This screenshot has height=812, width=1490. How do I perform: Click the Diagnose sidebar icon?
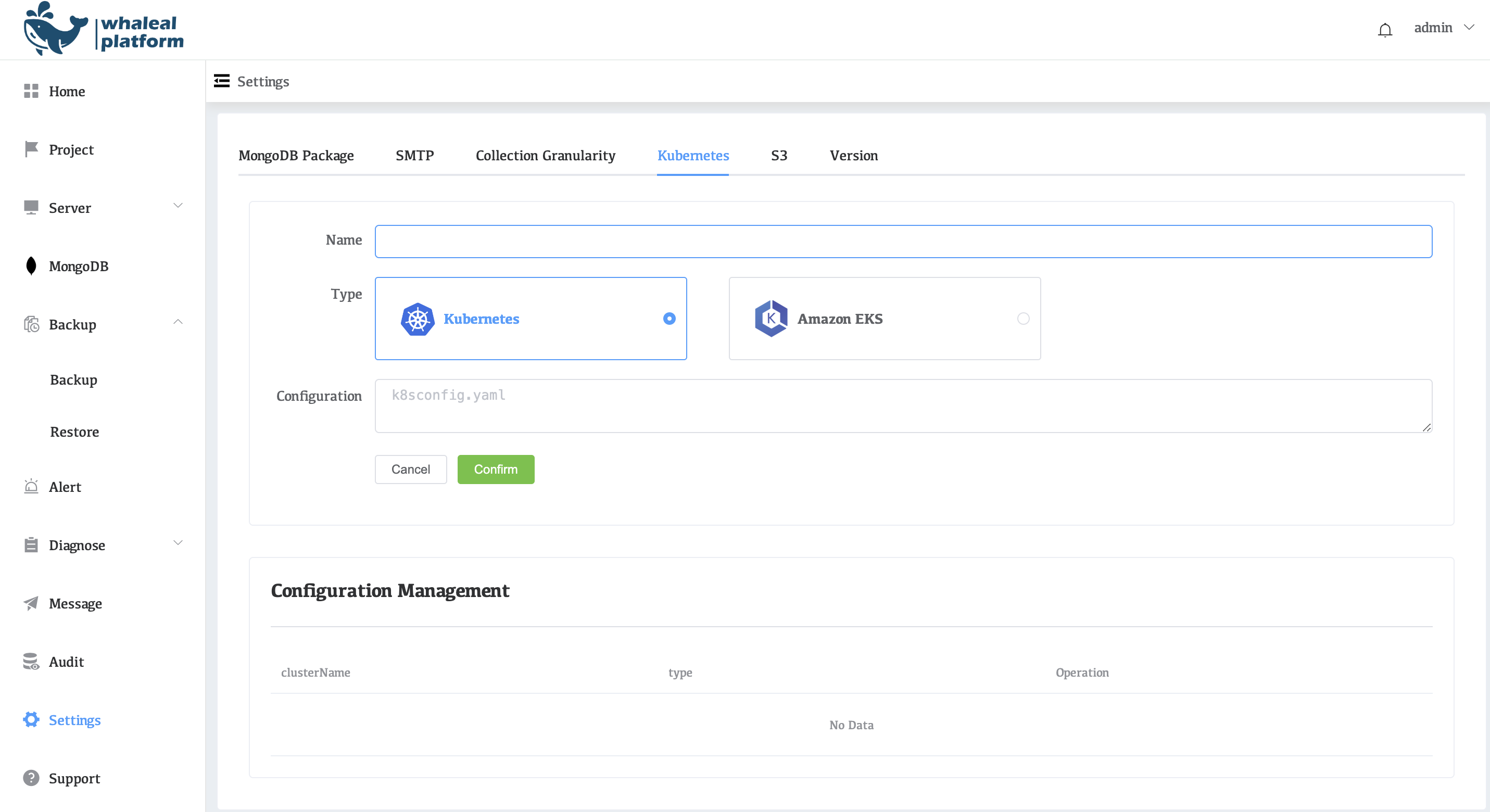coord(31,545)
